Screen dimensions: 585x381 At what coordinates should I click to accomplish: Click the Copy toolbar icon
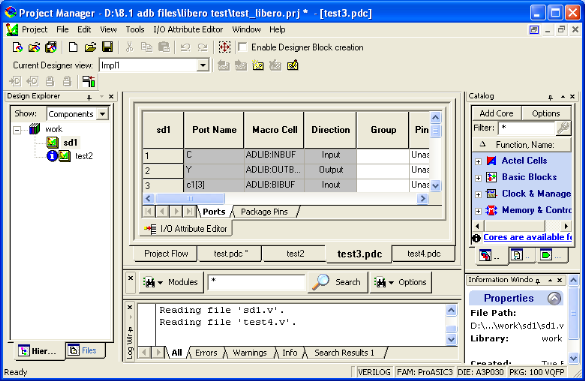[146, 47]
